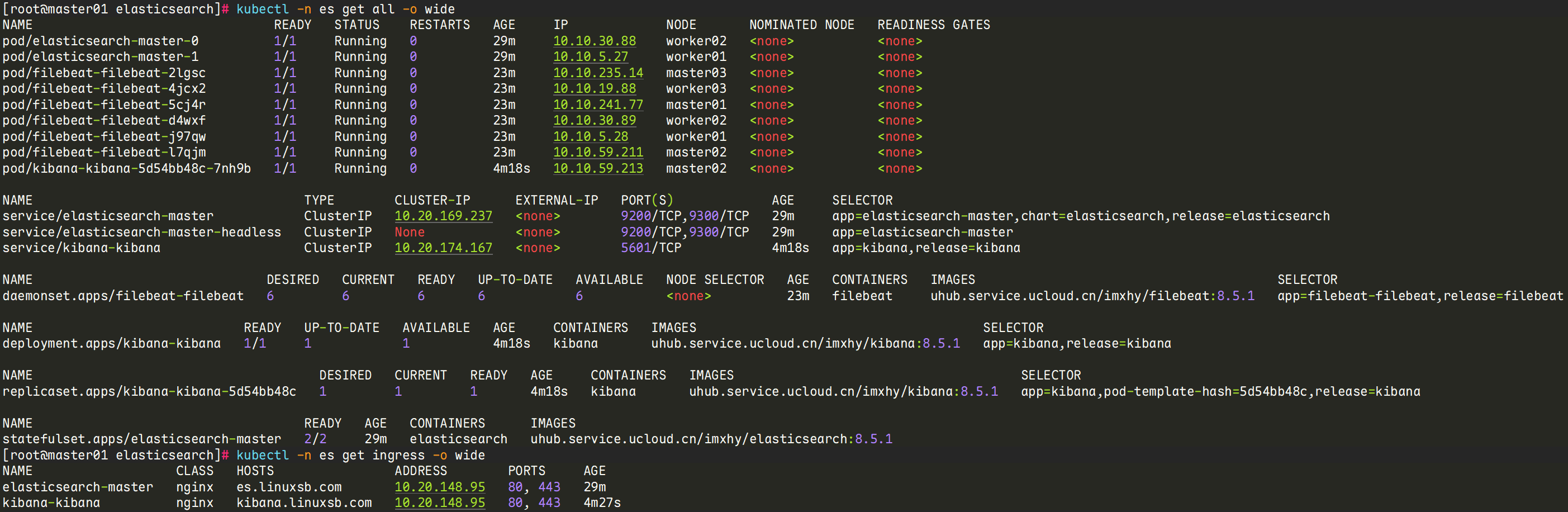
Task: Click the es.linuxsb.com host text
Action: (289, 487)
